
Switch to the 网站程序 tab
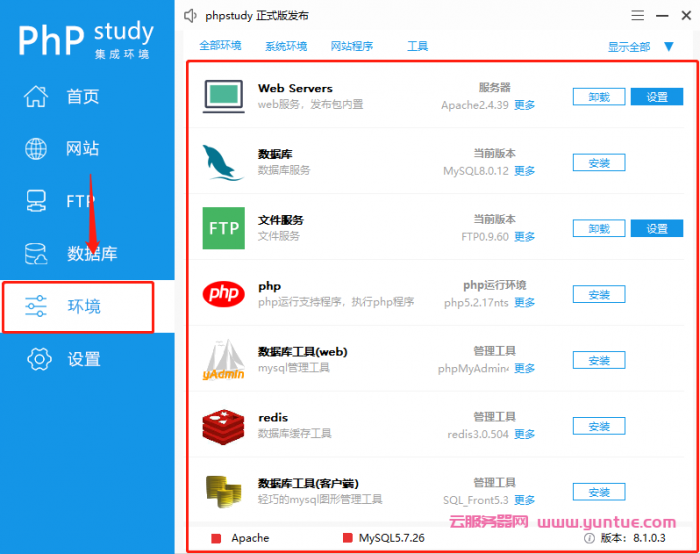click(x=352, y=46)
